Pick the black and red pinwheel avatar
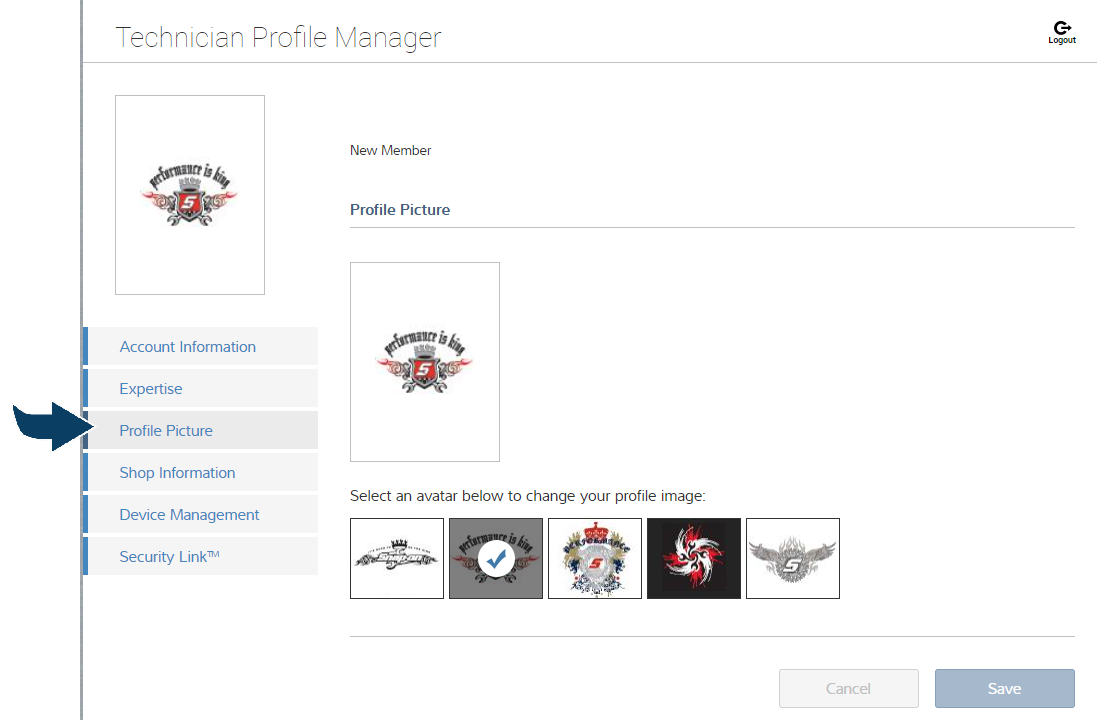The height and width of the screenshot is (720, 1097). pos(694,558)
